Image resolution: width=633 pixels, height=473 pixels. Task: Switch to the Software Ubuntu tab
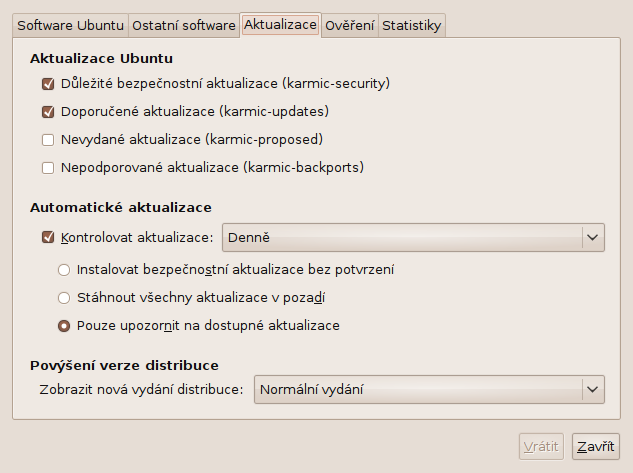[x=70, y=25]
